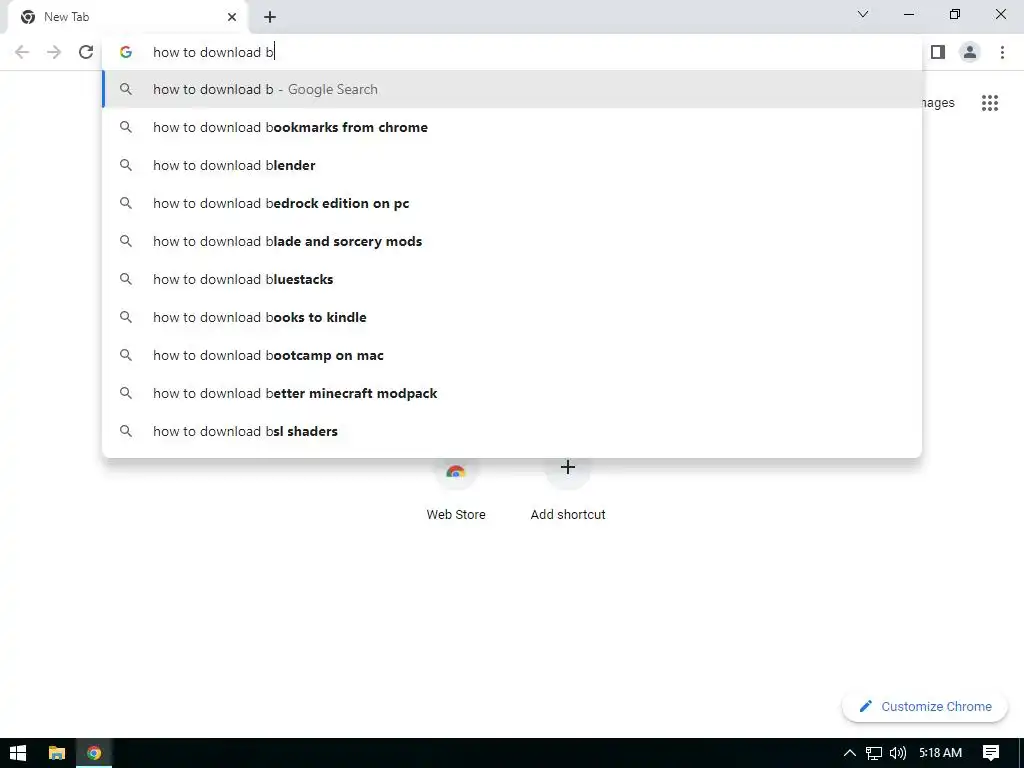Pick suggestion 'bootcamp on mac'
The width and height of the screenshot is (1024, 768).
click(513, 355)
